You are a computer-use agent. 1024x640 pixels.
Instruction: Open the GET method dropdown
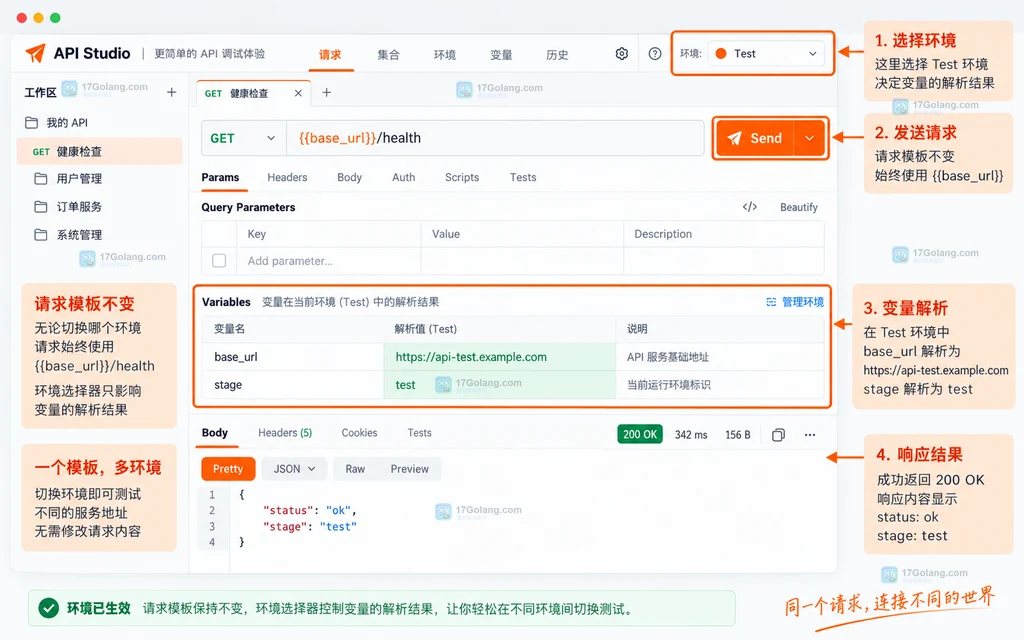(243, 138)
